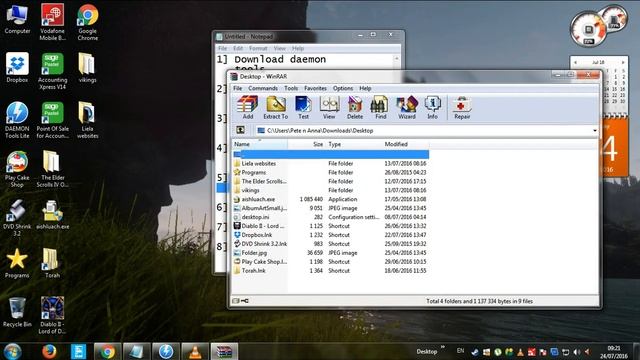The height and width of the screenshot is (360, 640).
Task: Select the Programs folder row
Action: [331, 172]
